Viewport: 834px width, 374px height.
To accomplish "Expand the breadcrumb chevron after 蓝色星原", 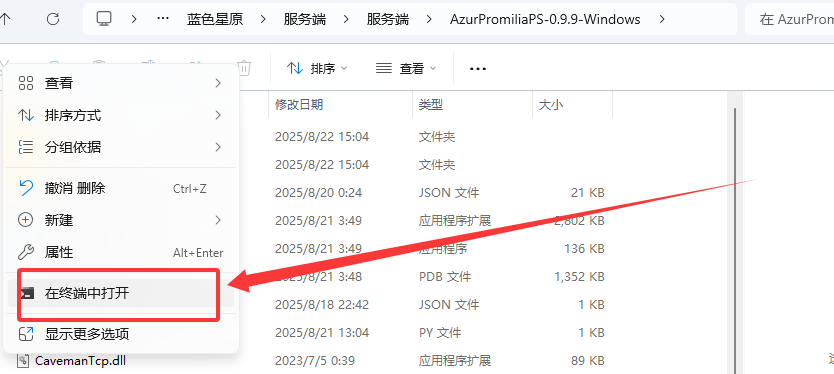I will coord(263,20).
